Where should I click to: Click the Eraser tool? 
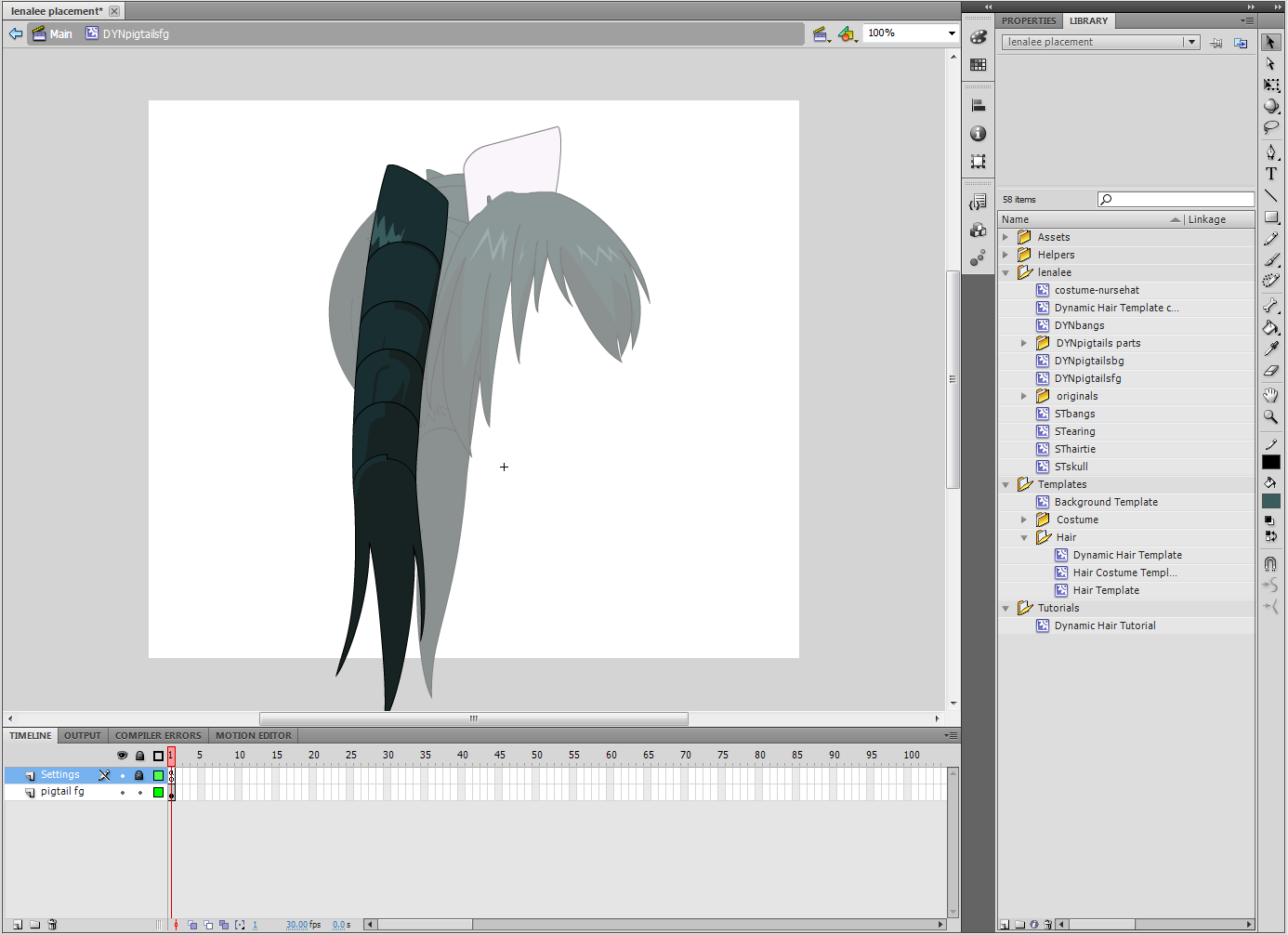(1270, 371)
